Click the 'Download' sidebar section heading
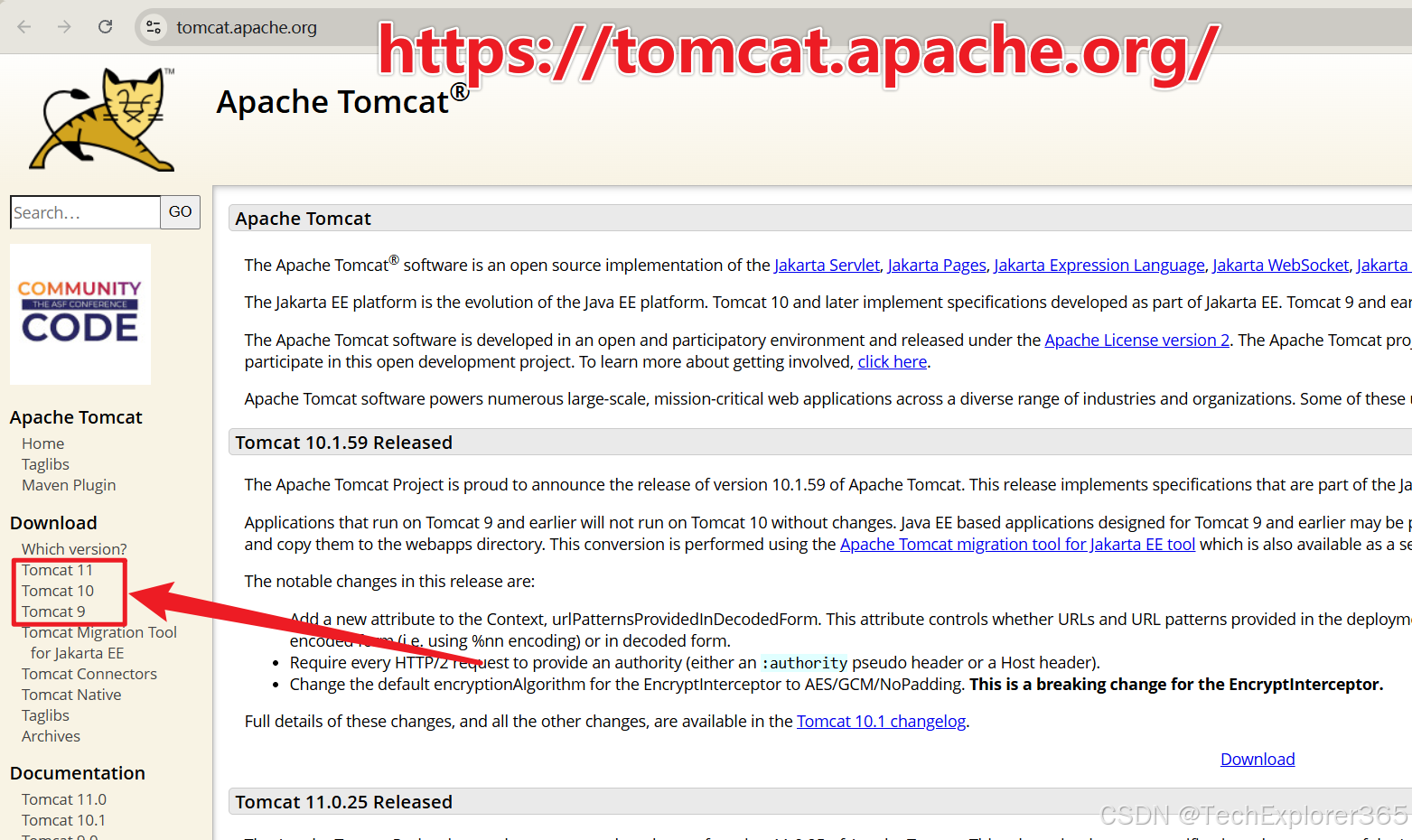The image size is (1412, 840). pos(53,523)
